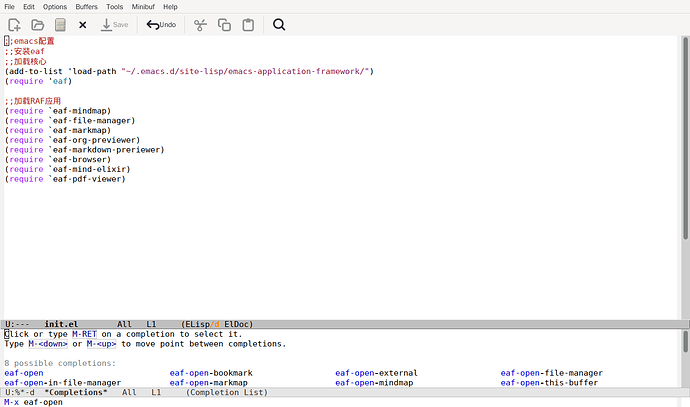Select the eaf-open-mindmap completion
Viewport: 690px width, 407px height.
click(374, 383)
